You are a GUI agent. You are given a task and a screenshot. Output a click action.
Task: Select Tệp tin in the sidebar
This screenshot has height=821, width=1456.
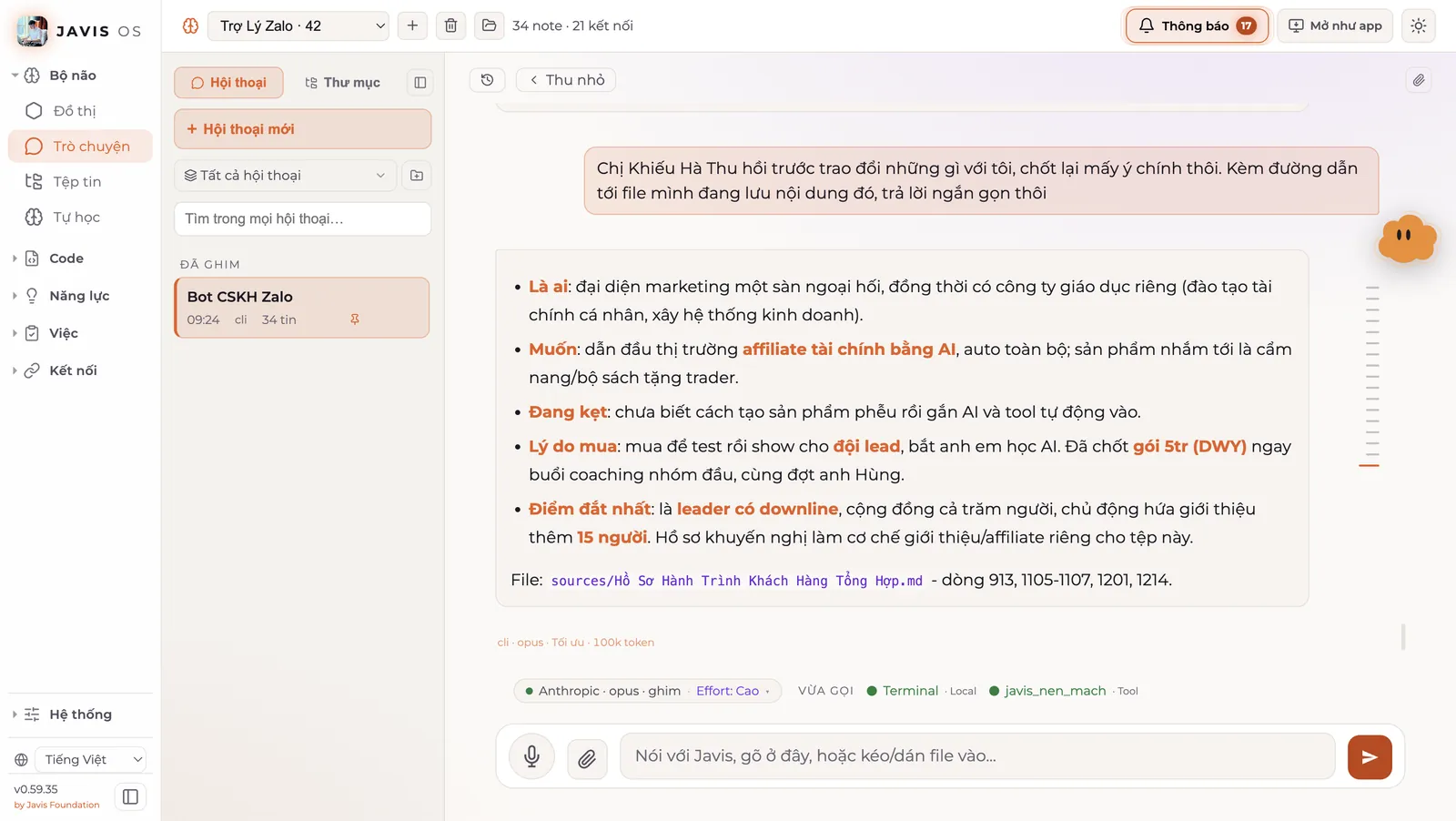coord(77,182)
